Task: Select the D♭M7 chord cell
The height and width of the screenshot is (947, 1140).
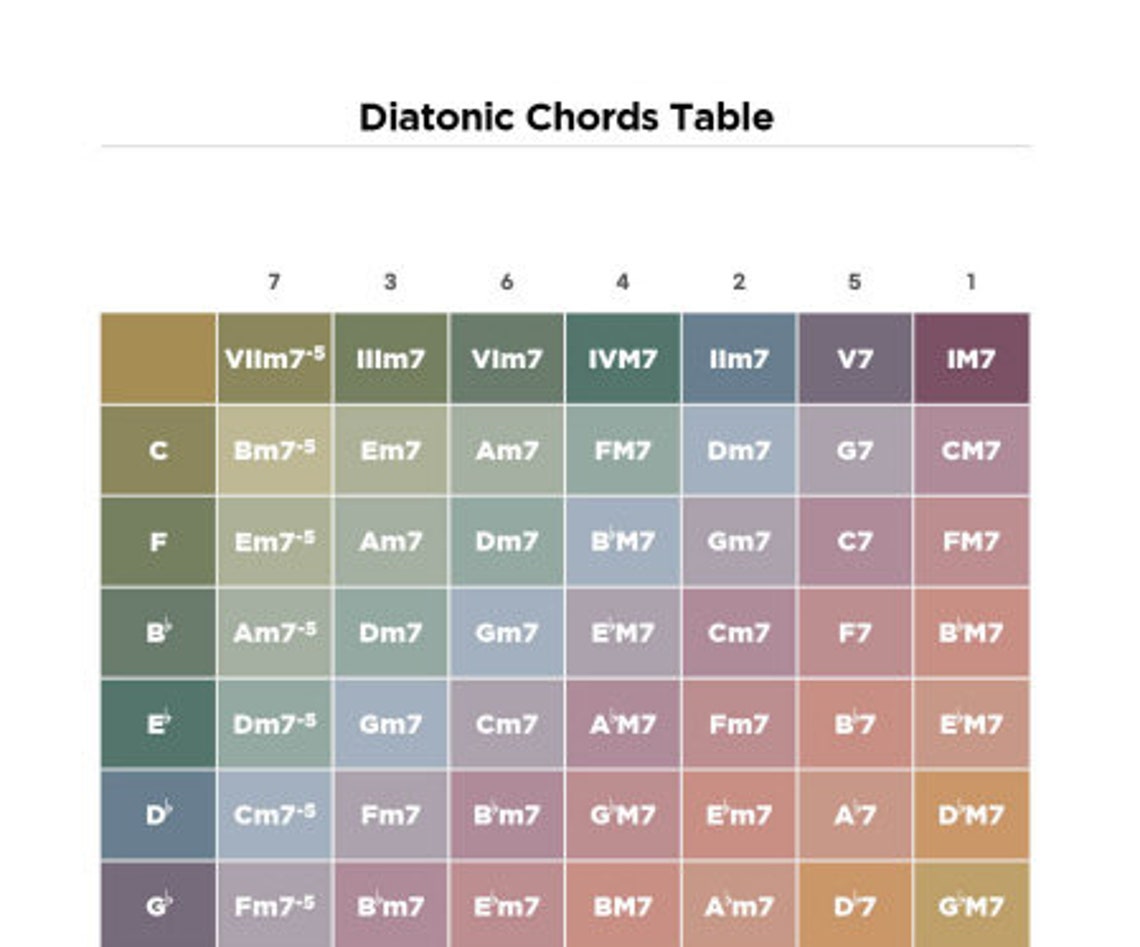Action: (x=971, y=815)
